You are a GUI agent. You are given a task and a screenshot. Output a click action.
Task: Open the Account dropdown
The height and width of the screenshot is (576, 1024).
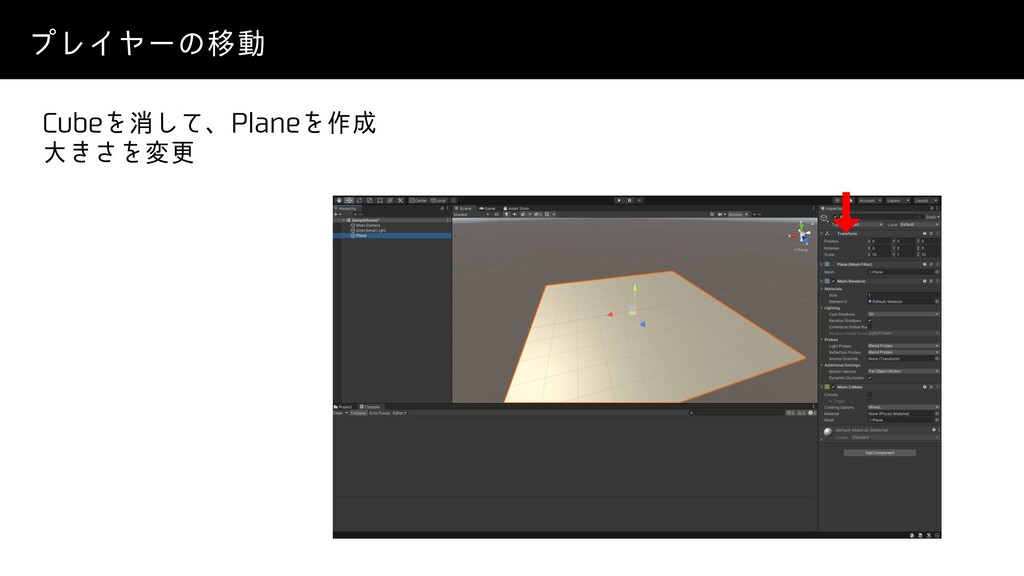(870, 200)
